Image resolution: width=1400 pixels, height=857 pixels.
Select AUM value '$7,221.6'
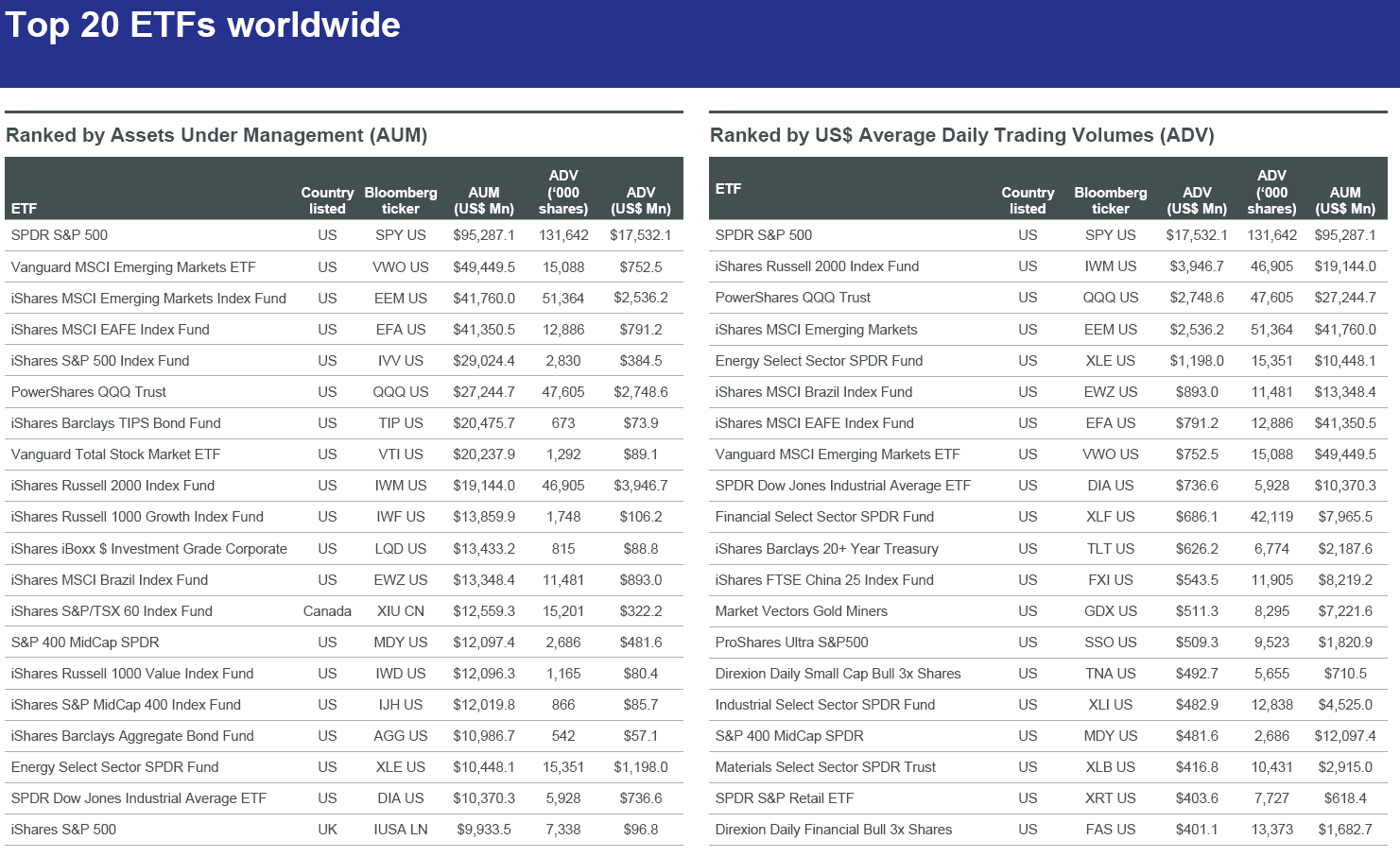(1345, 611)
